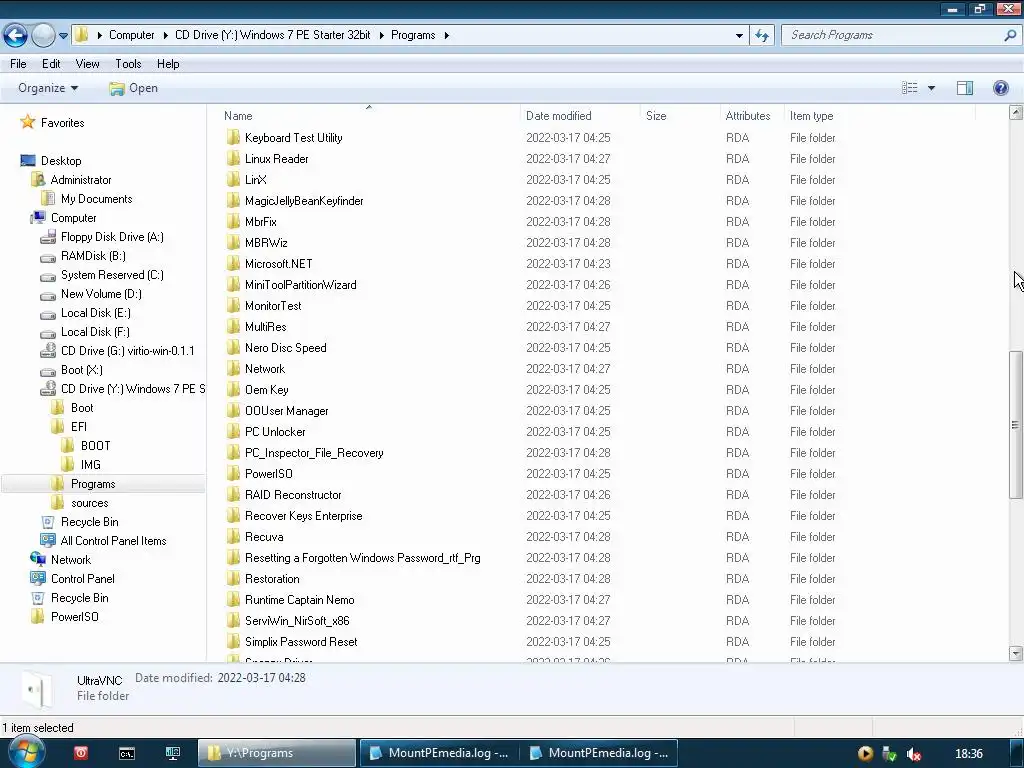
Task: Click the Open toolbar button
Action: click(133, 88)
